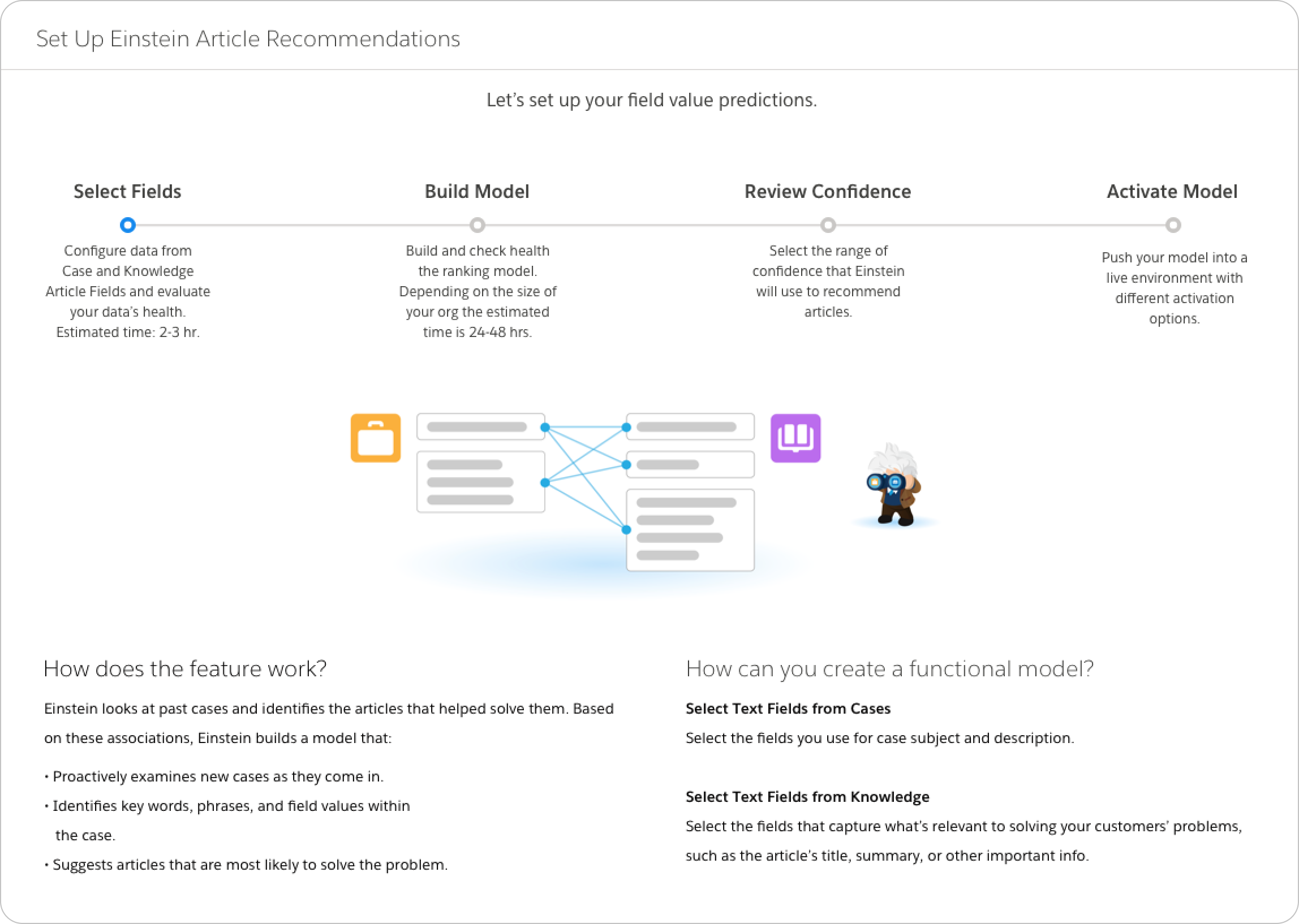Click the "Proactively examines new cases" bullet
Image resolution: width=1299 pixels, height=924 pixels.
click(214, 776)
